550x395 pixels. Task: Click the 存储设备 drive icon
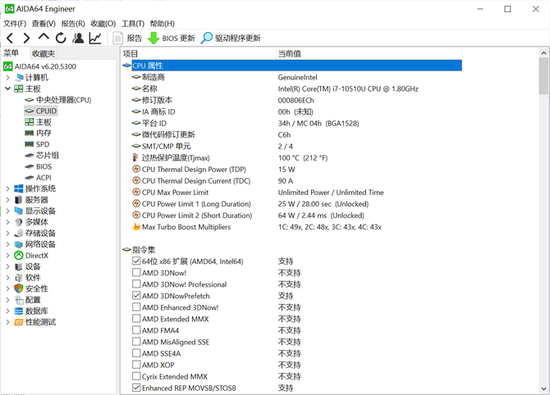coord(19,233)
